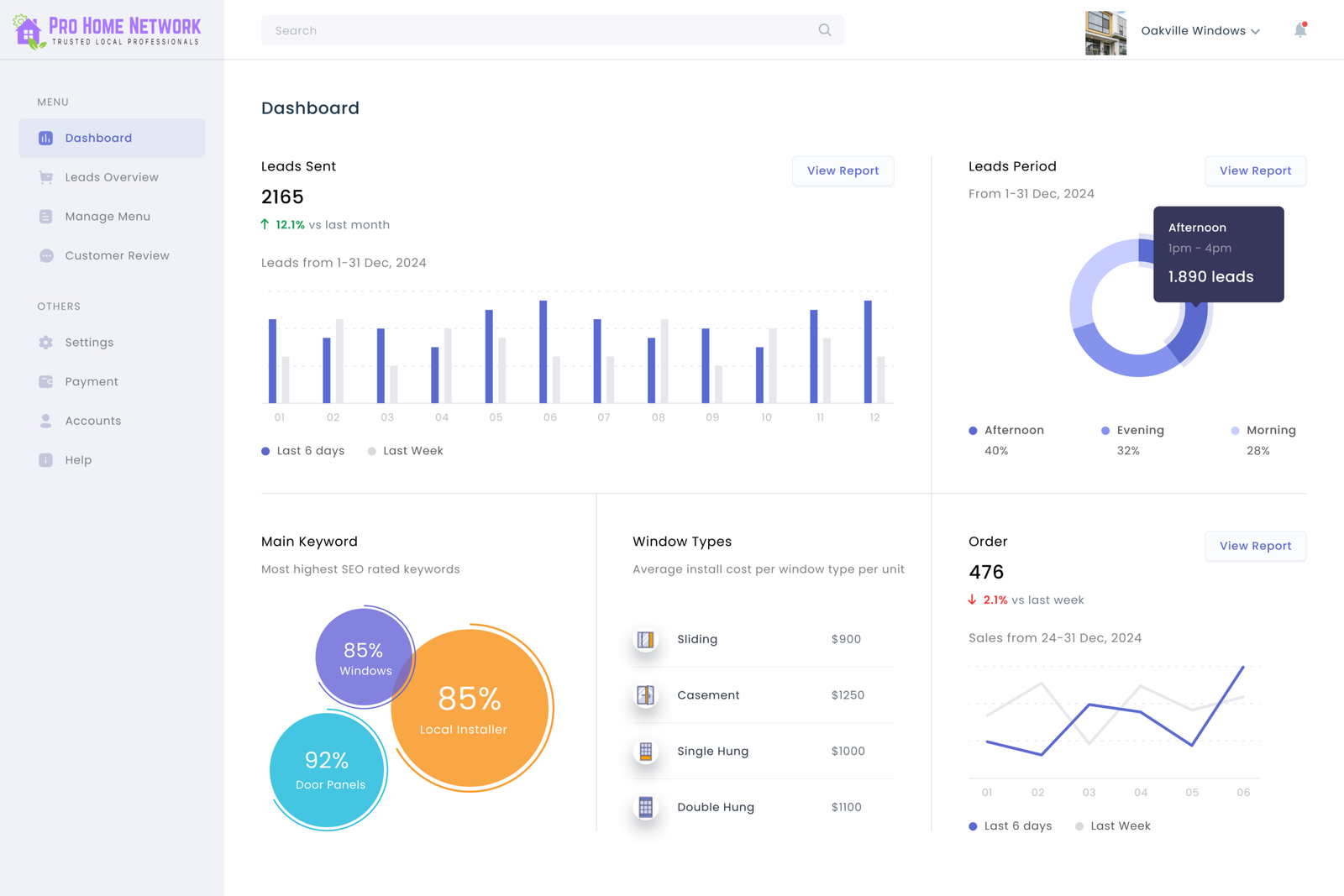This screenshot has width=1344, height=896.
Task: Open Customer Review chat icon
Action: [46, 255]
